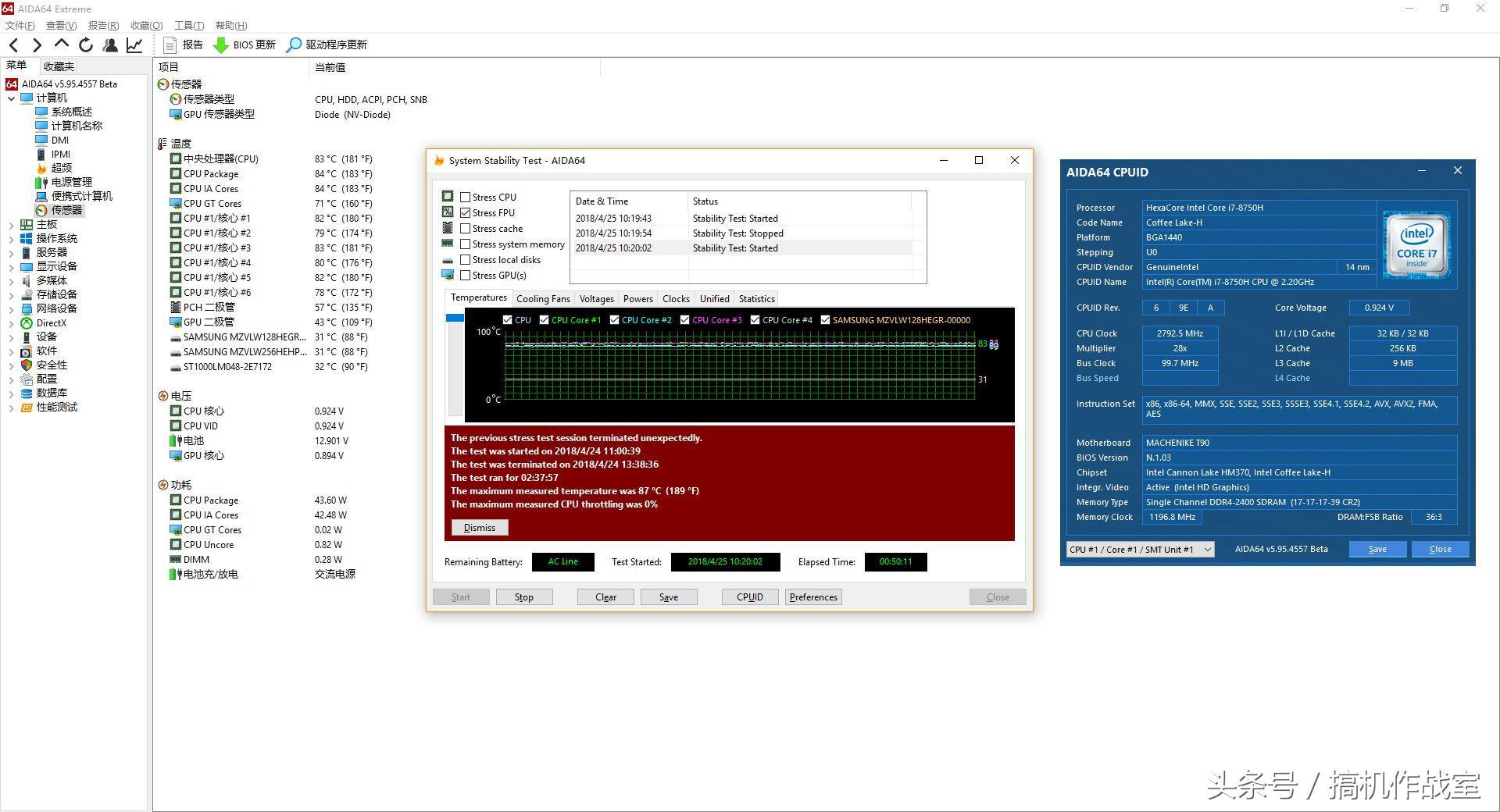Toggle the SAMSUNG MZVLW128HEGR graph checkbox
Image resolution: width=1500 pixels, height=812 pixels.
[826, 320]
